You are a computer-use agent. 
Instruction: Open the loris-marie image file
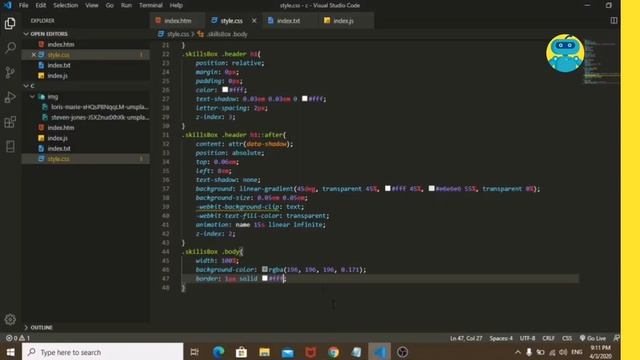(100, 107)
